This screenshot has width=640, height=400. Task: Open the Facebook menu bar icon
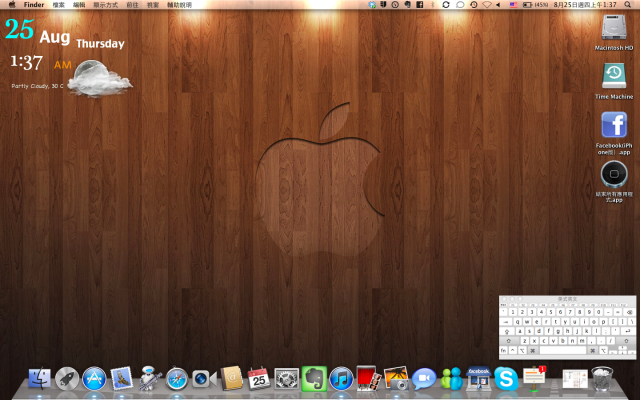pyautogui.click(x=420, y=5)
